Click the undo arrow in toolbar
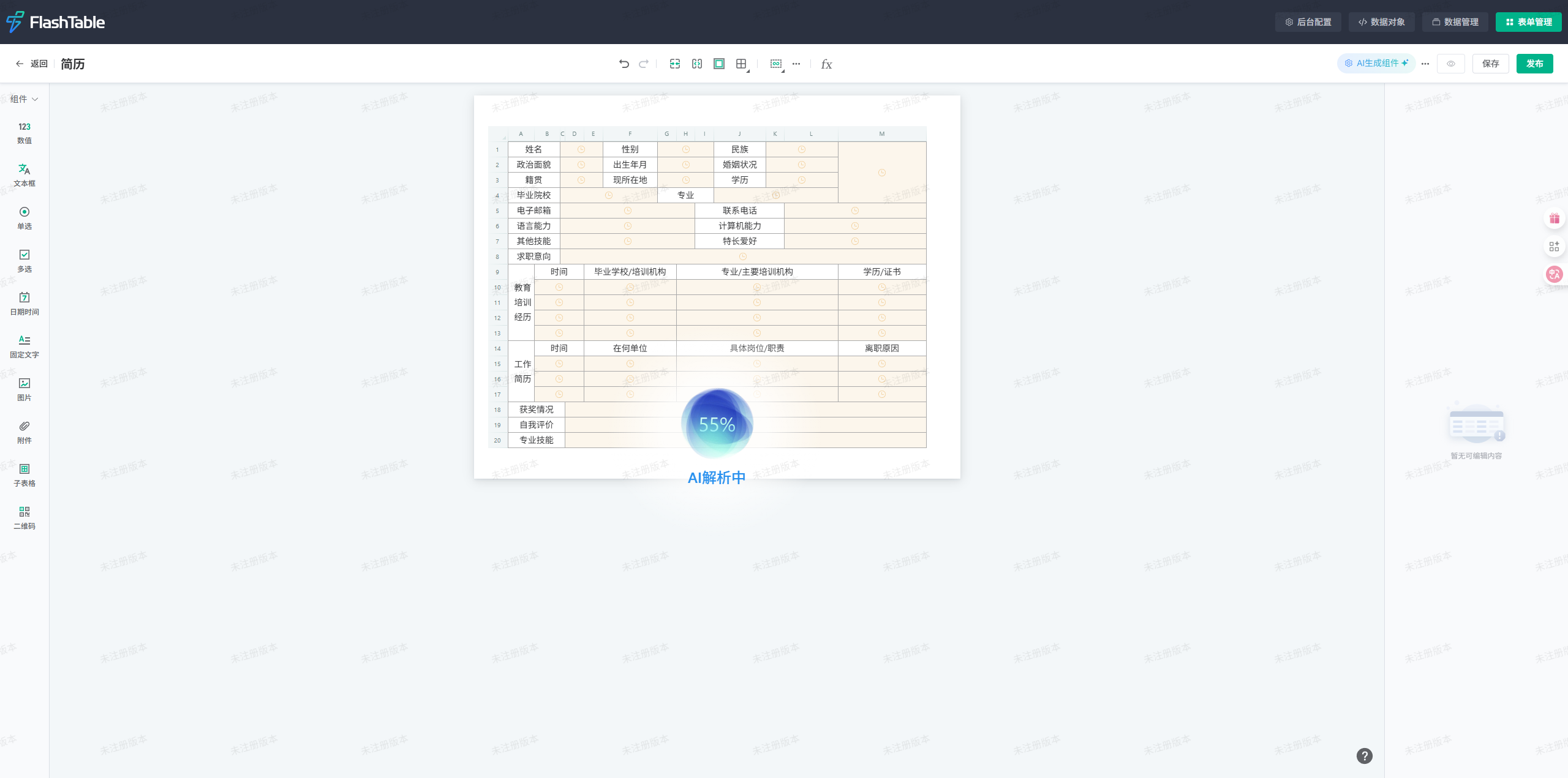1568x778 pixels. tap(624, 64)
